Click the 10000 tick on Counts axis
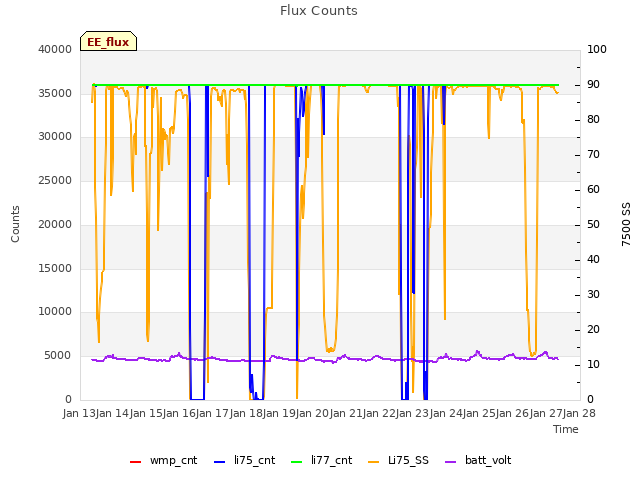Image resolution: width=640 pixels, height=480 pixels. pyautogui.click(x=55, y=312)
